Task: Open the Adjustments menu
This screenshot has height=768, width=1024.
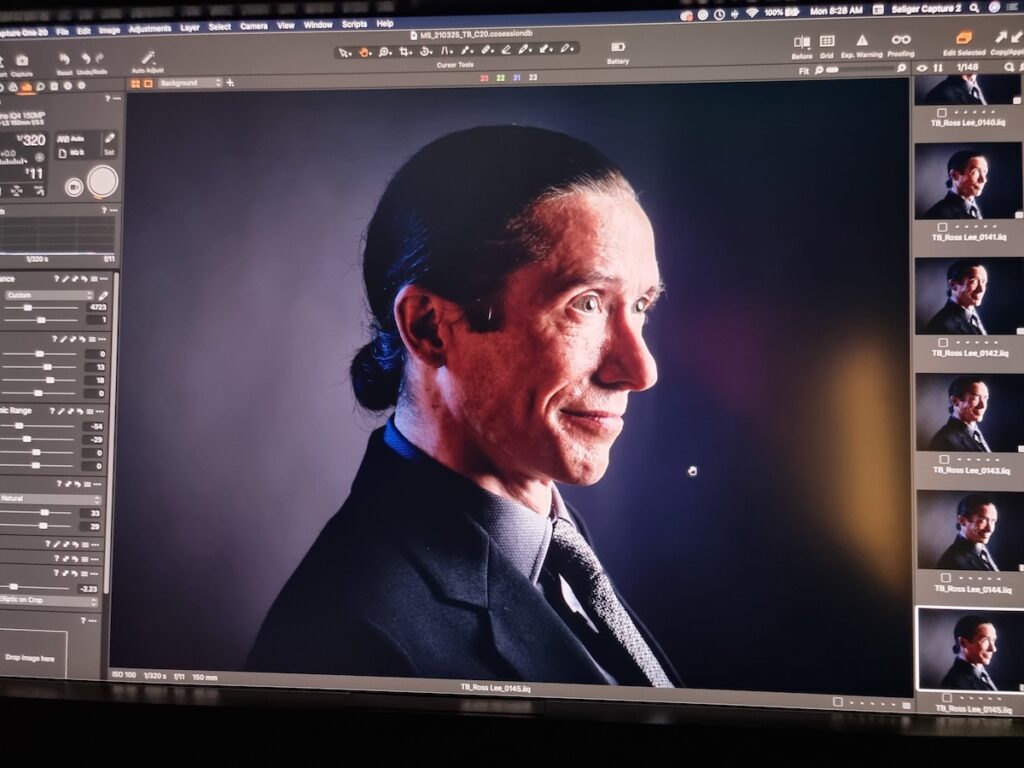Action: [x=149, y=28]
